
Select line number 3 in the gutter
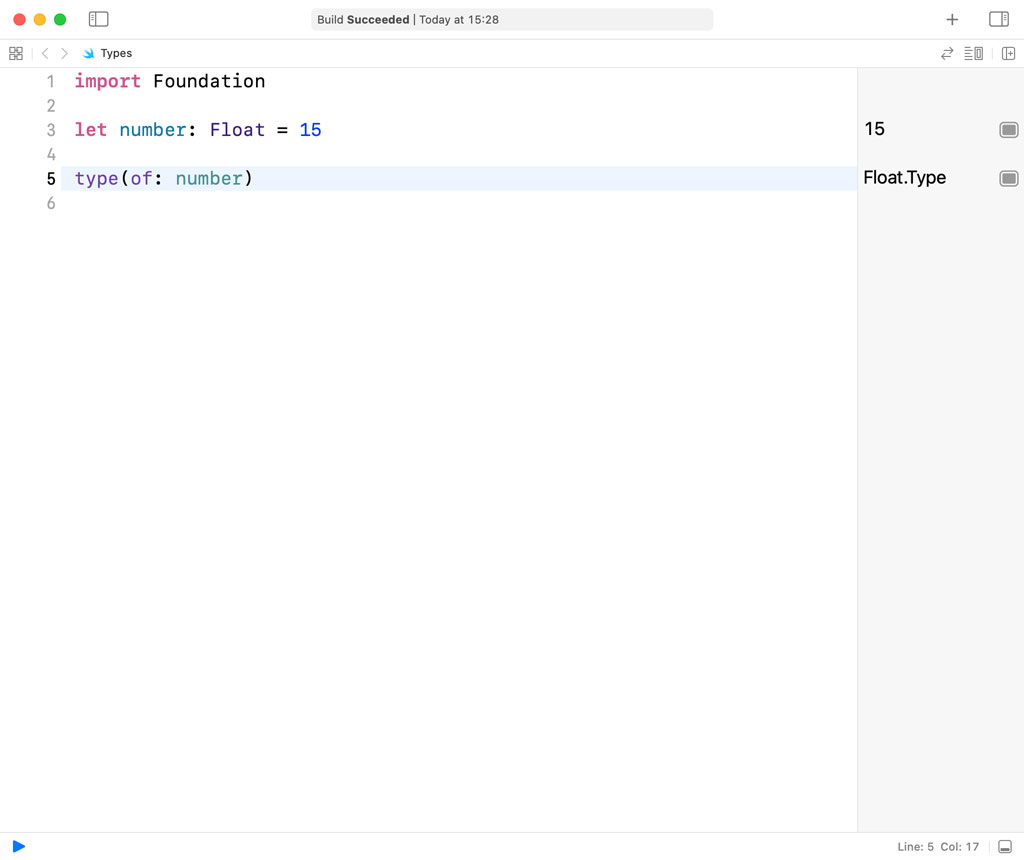point(51,130)
